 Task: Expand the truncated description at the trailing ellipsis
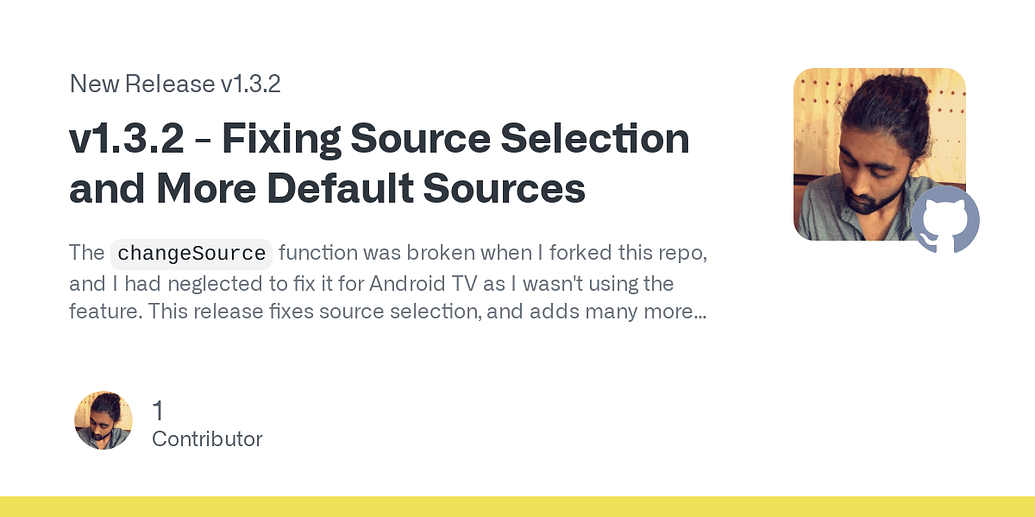pos(699,311)
